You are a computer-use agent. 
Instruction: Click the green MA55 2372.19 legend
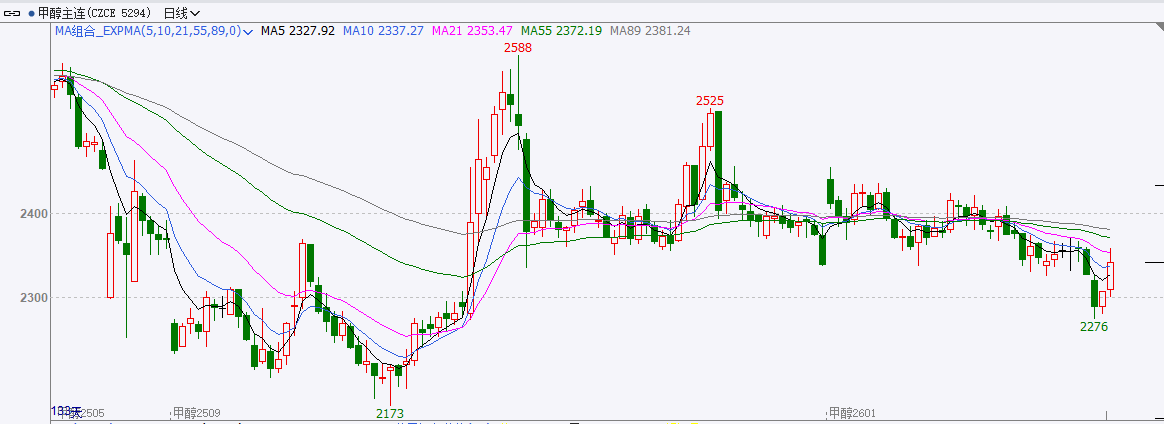point(561,31)
